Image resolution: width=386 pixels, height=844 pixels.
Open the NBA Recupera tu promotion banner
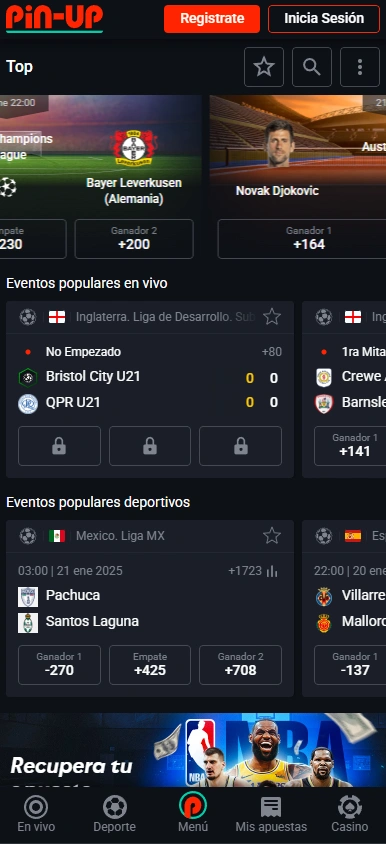coord(193,750)
